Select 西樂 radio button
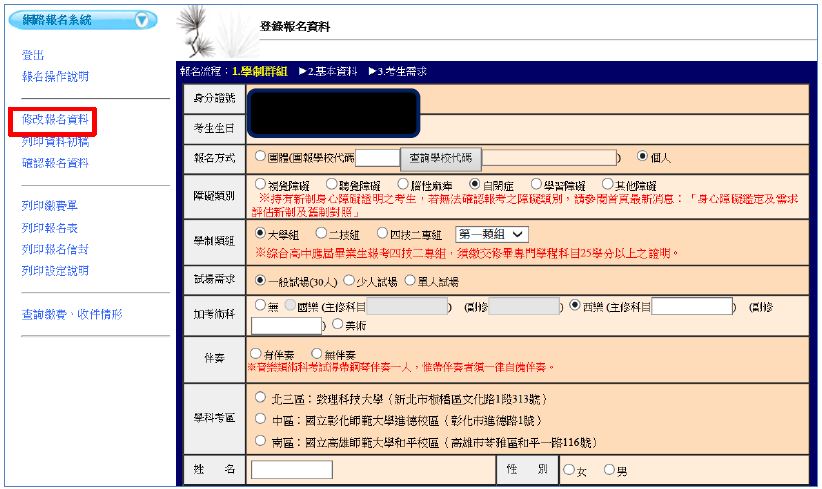Viewport: 822px width, 489px height. (575, 305)
